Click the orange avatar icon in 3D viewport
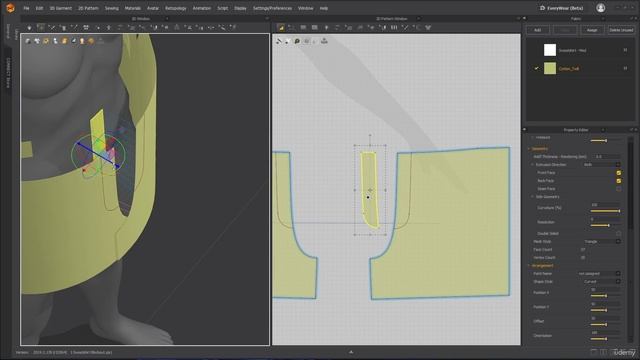This screenshot has height=360, width=640. point(64,41)
